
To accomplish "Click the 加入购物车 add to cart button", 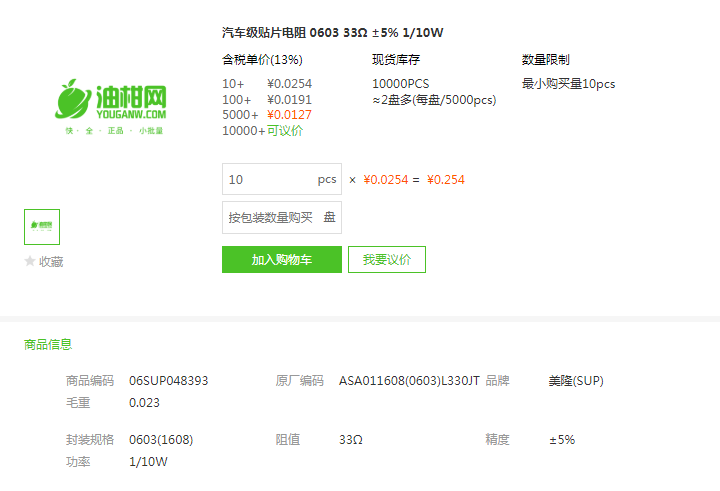I will (x=282, y=260).
